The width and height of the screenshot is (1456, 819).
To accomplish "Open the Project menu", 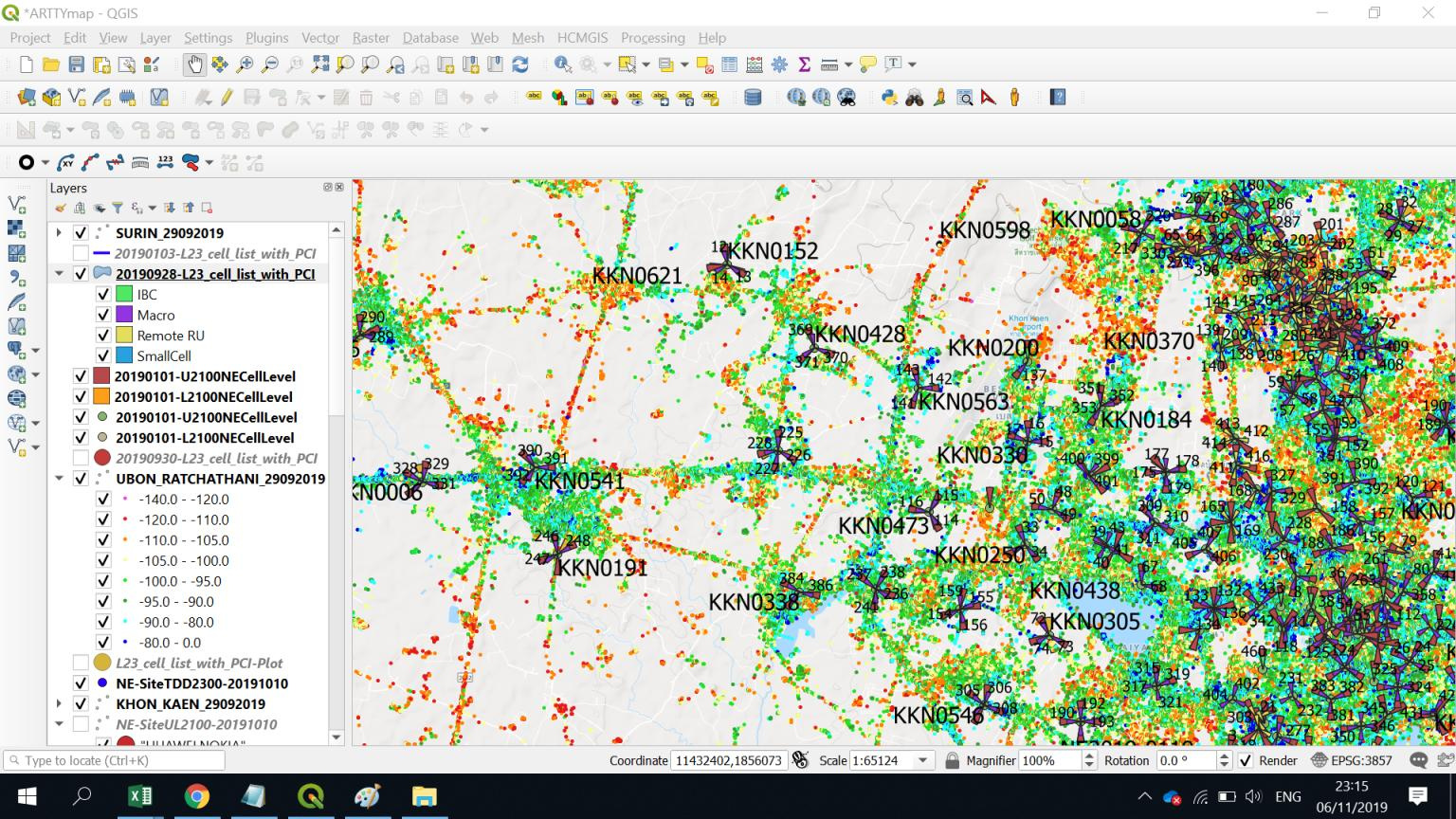I will click(x=30, y=38).
